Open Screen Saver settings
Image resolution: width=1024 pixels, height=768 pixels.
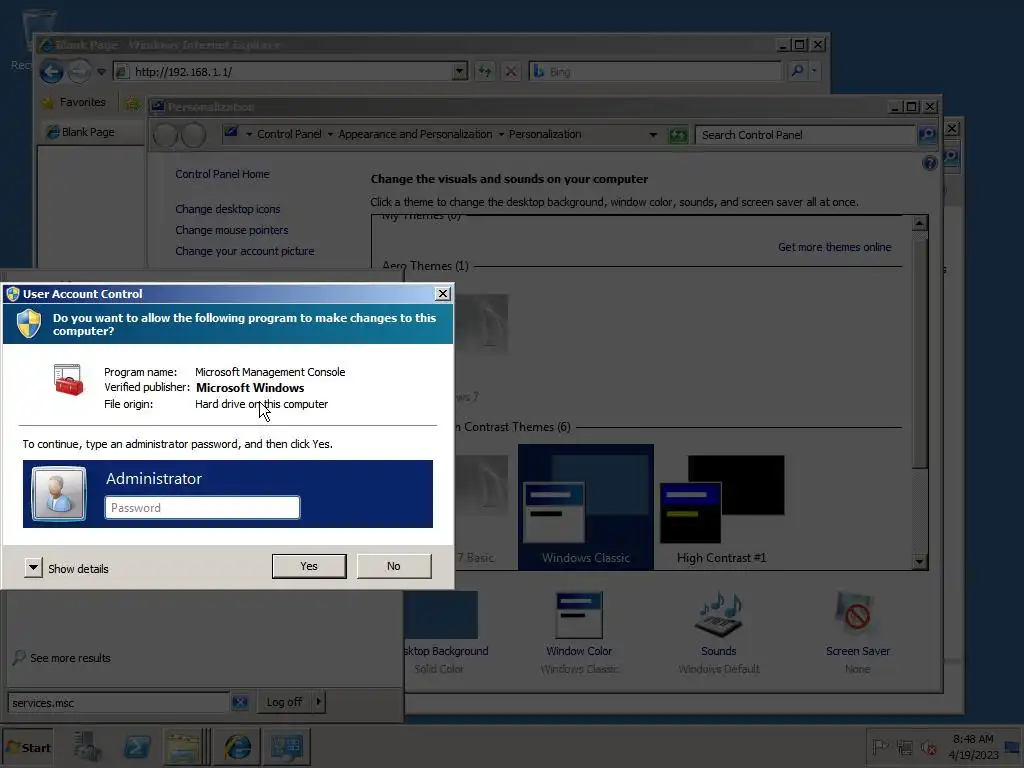(x=857, y=632)
